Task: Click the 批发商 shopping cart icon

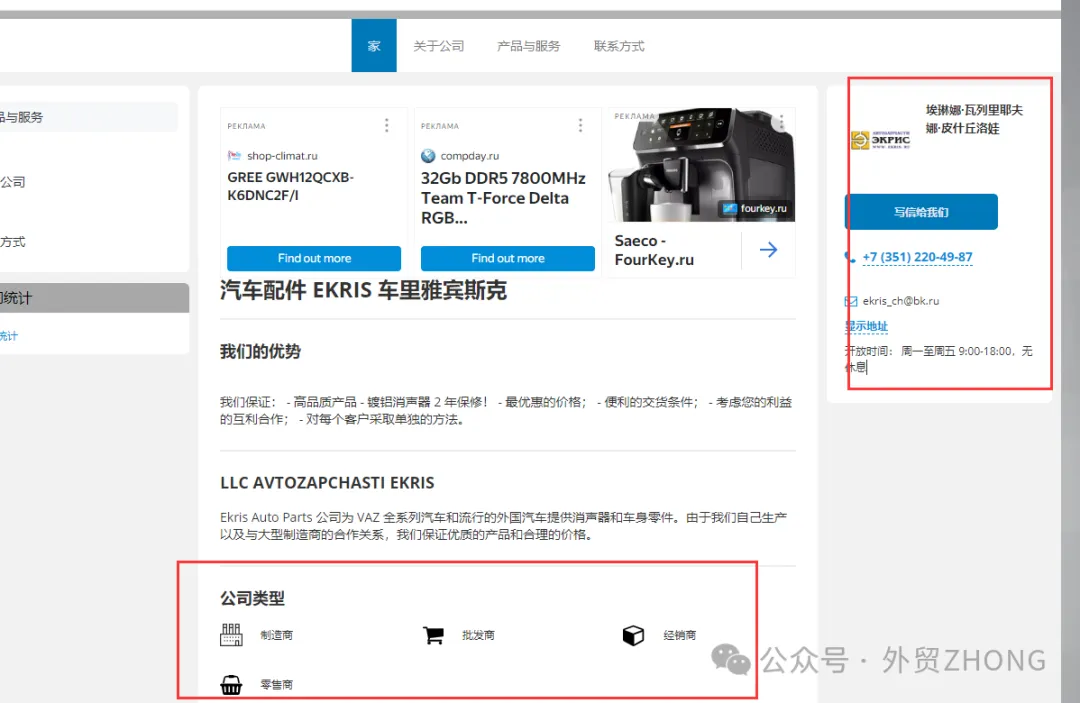Action: (x=433, y=635)
